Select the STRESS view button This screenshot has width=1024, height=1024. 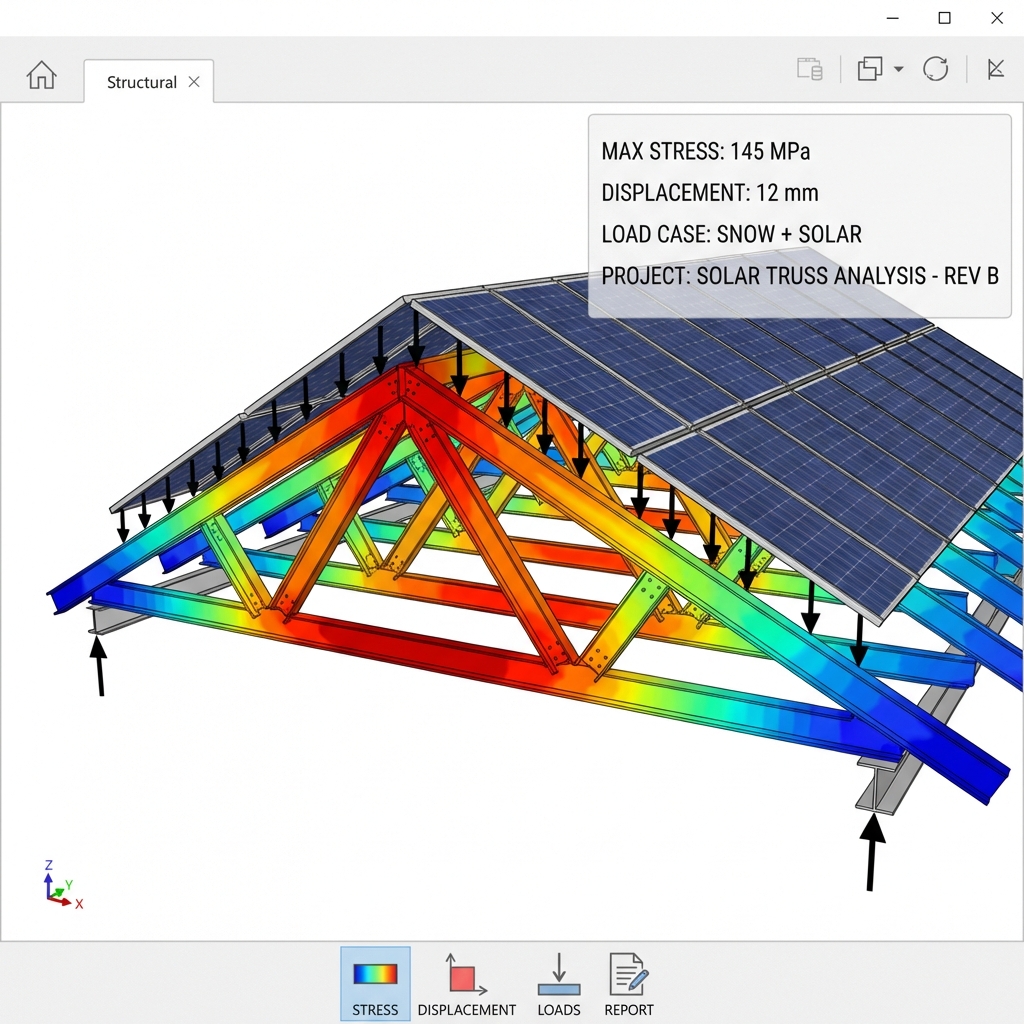tap(375, 984)
